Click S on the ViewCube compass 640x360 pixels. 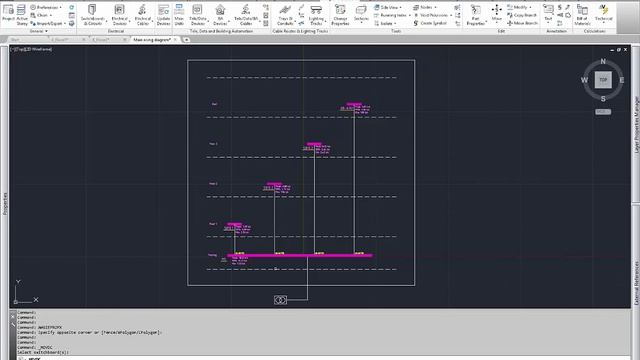point(603,99)
